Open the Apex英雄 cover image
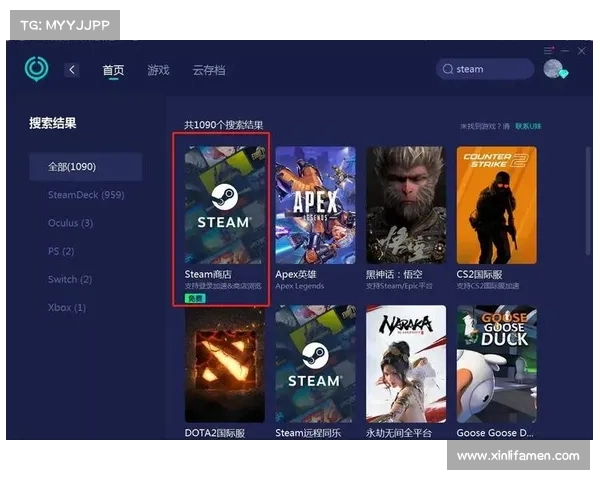 click(x=315, y=205)
